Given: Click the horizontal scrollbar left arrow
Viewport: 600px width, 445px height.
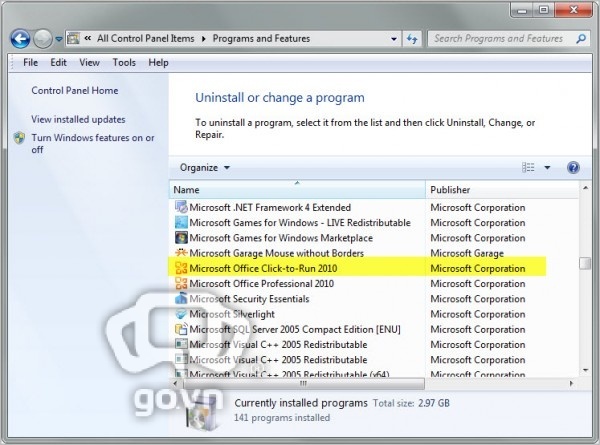Looking at the screenshot, I should [175, 383].
